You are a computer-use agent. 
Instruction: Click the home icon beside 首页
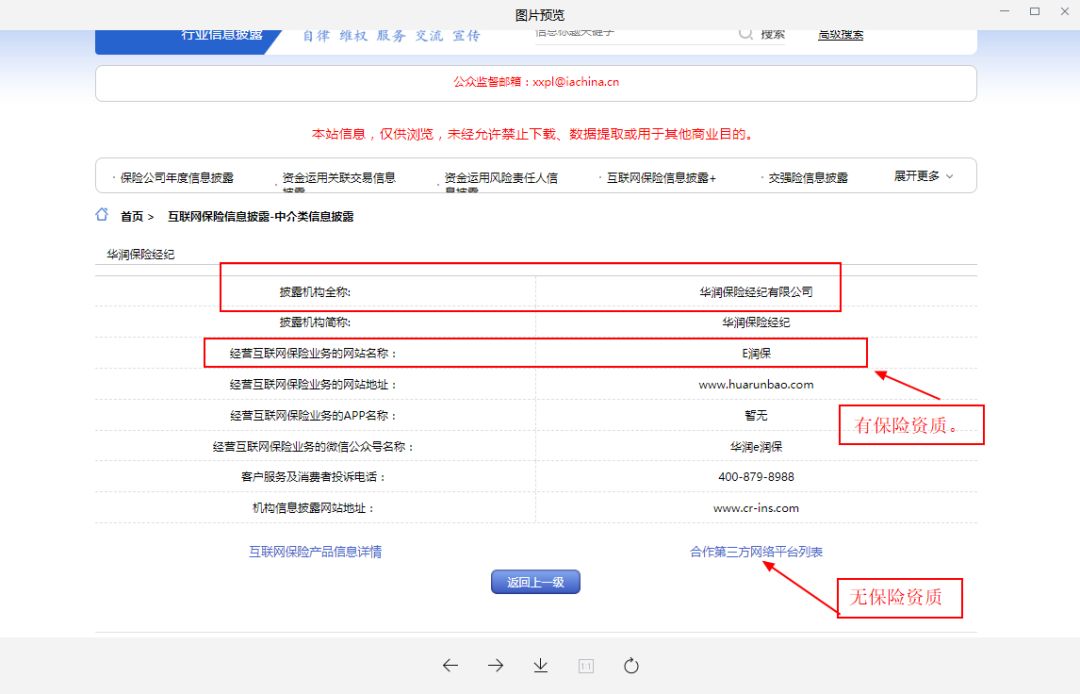point(102,215)
